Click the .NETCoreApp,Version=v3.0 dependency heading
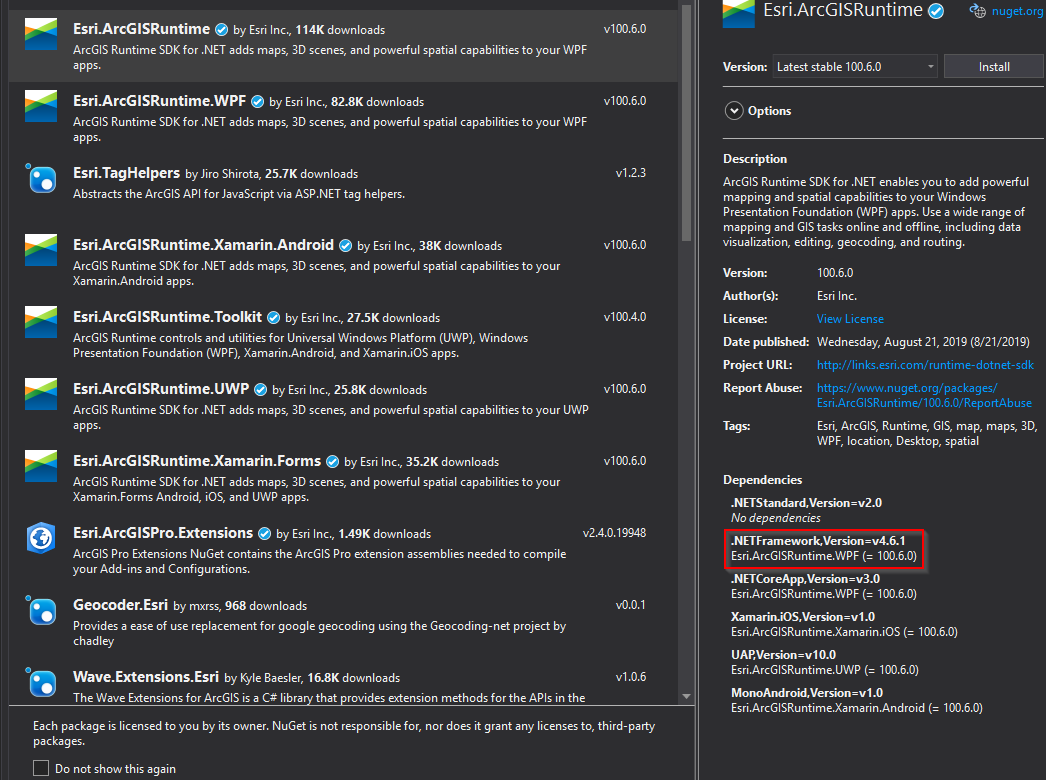The width and height of the screenshot is (1046, 780). (x=805, y=579)
